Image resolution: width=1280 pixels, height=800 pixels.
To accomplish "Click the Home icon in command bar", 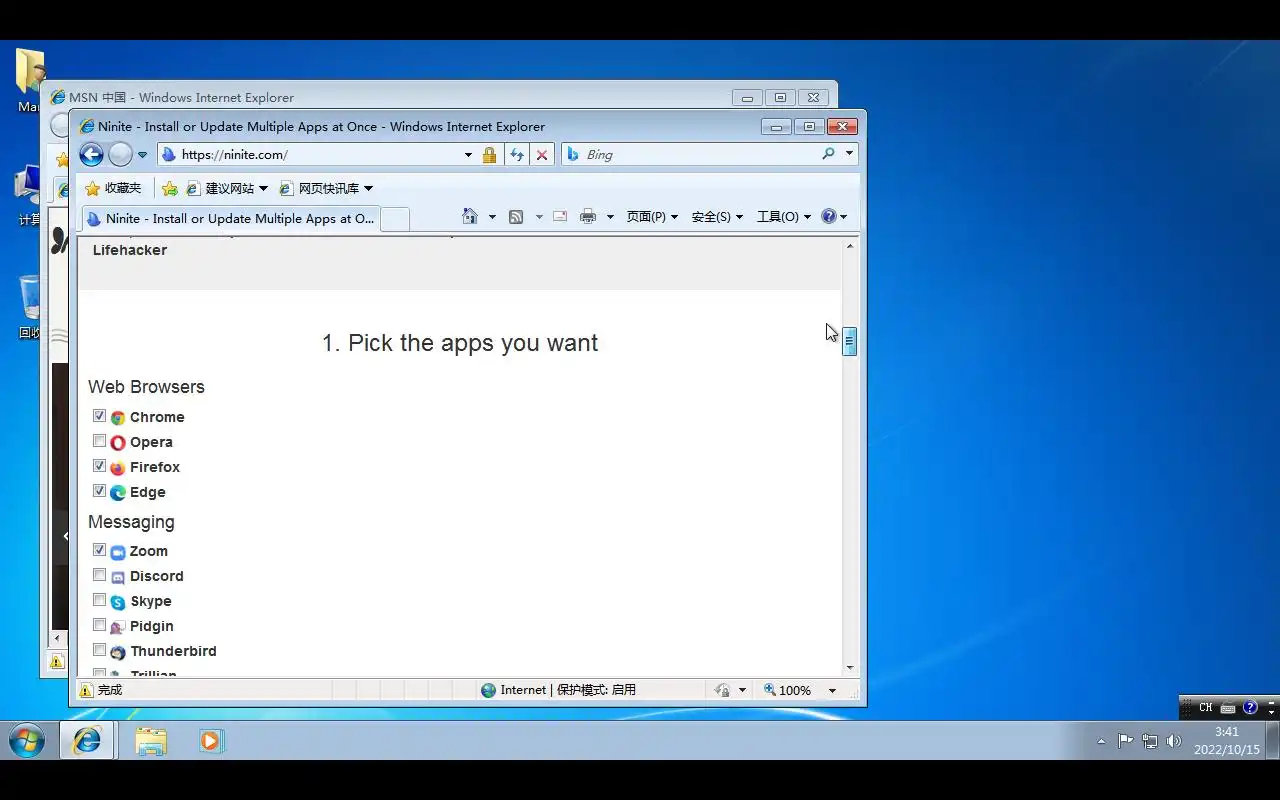I will (x=469, y=216).
